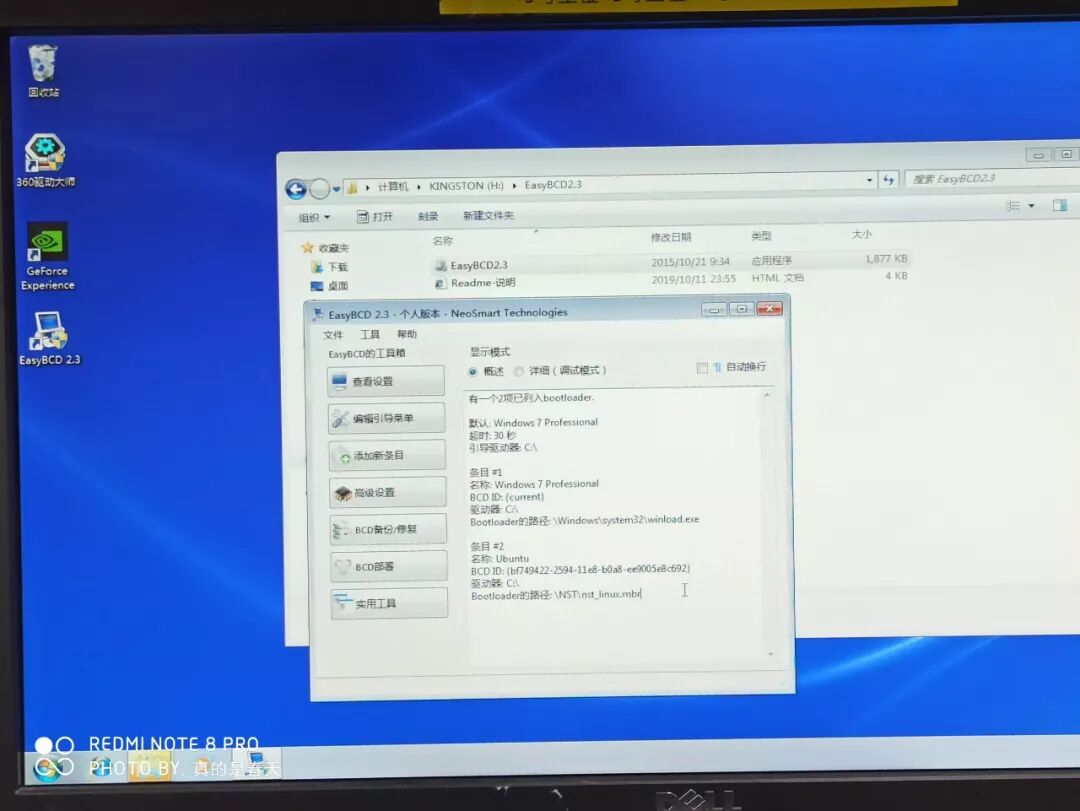This screenshot has height=811, width=1080.
Task: Maximize the EasyBCD window
Action: [742, 309]
